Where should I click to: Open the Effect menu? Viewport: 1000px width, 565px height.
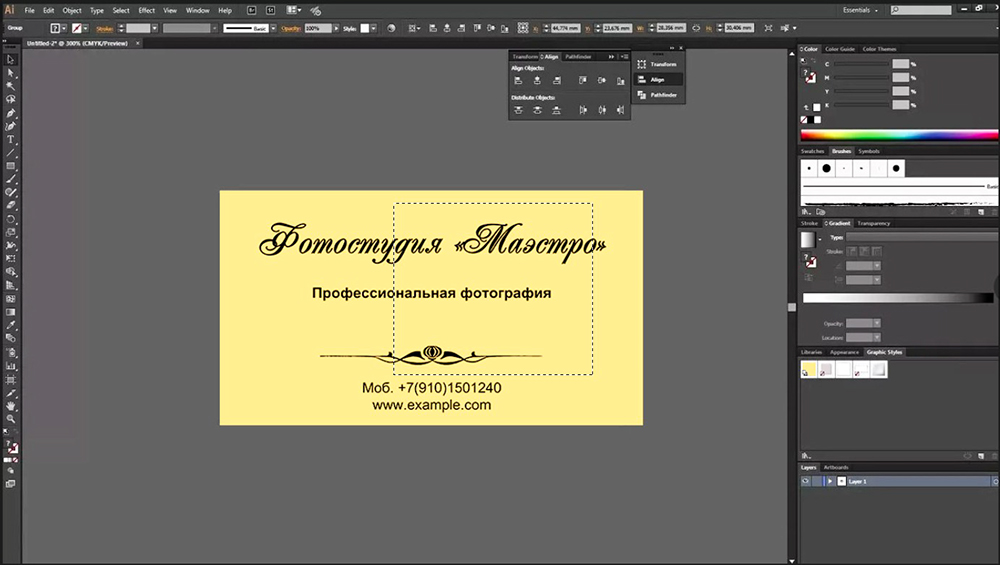point(146,10)
